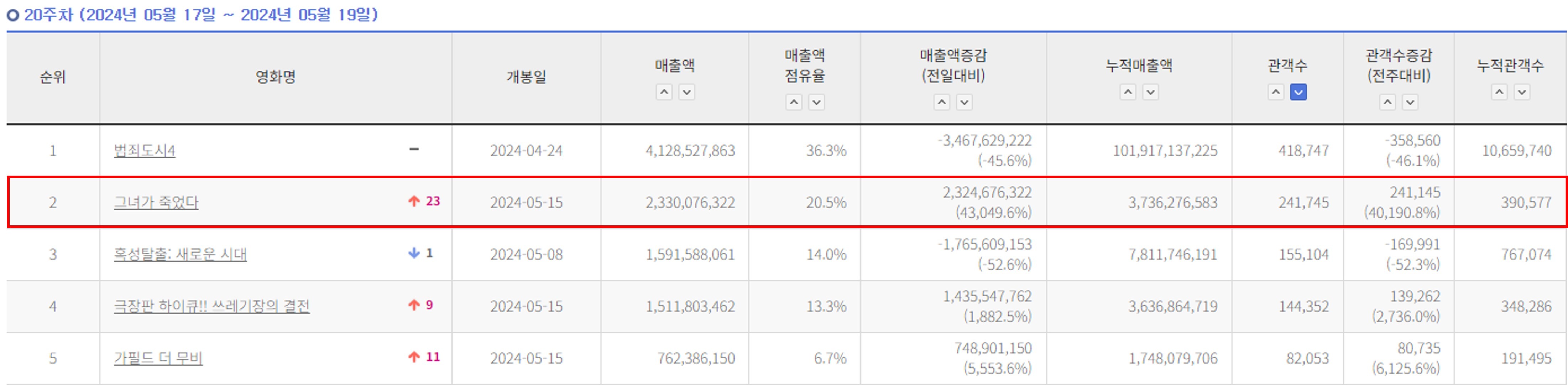
Task: Sort 매출액 점유율 descending
Action: coord(816,102)
